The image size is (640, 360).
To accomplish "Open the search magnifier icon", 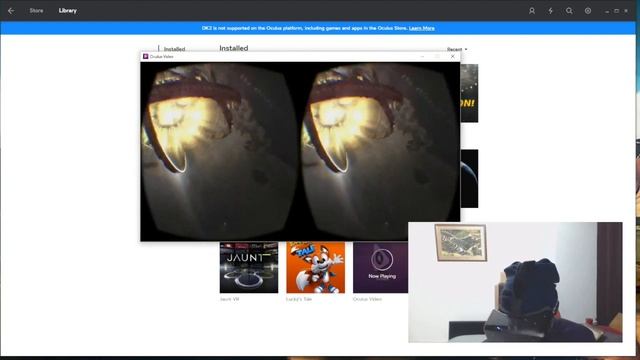I will click(x=569, y=11).
